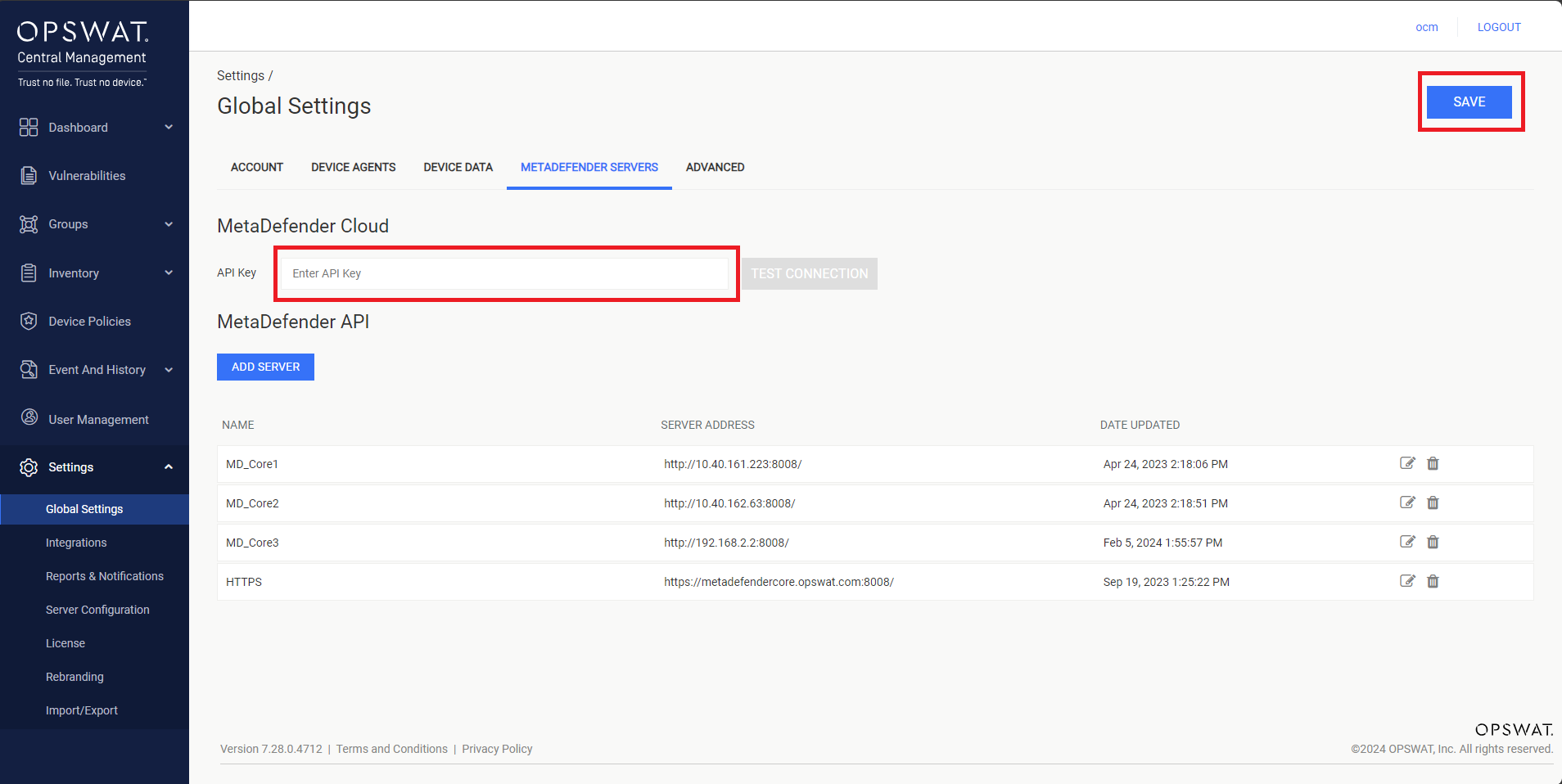Click the http://10.40.162.63:8008/ address

pyautogui.click(x=729, y=503)
